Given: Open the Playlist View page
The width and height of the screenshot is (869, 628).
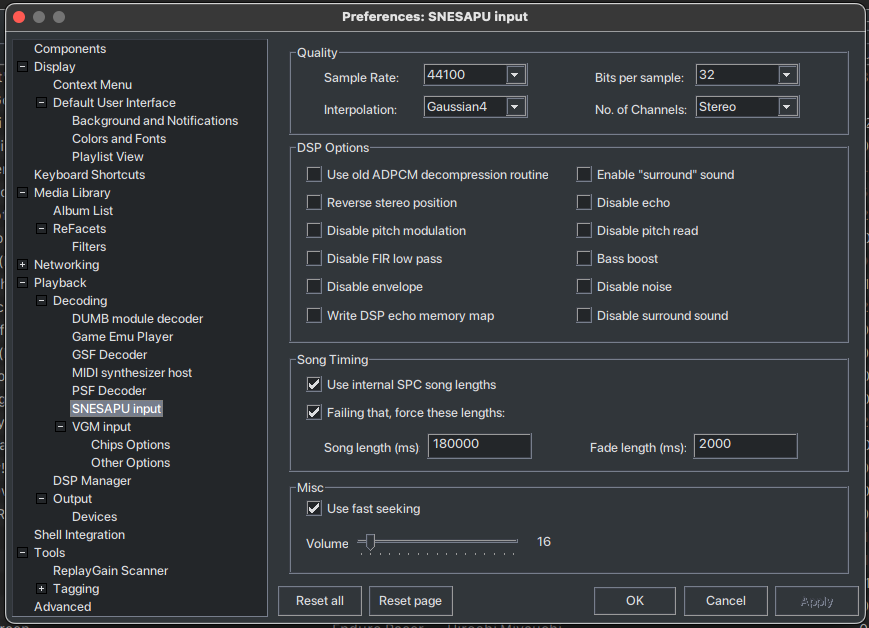Looking at the screenshot, I should click(108, 157).
